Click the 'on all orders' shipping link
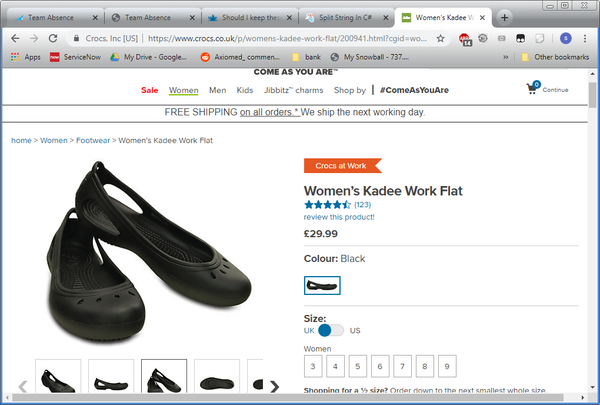The image size is (600, 405). pos(269,112)
